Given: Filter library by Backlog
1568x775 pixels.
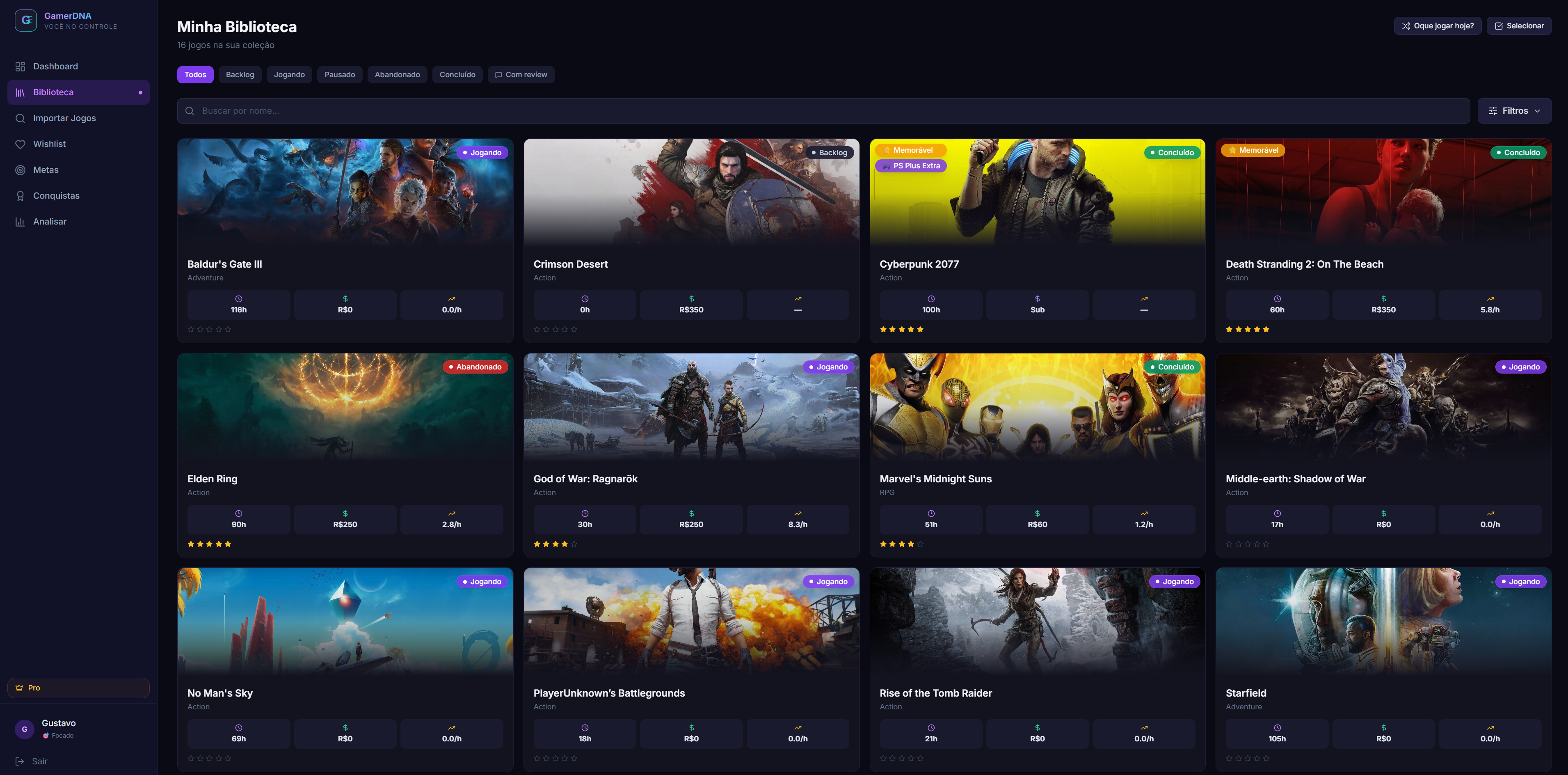Looking at the screenshot, I should click(240, 74).
